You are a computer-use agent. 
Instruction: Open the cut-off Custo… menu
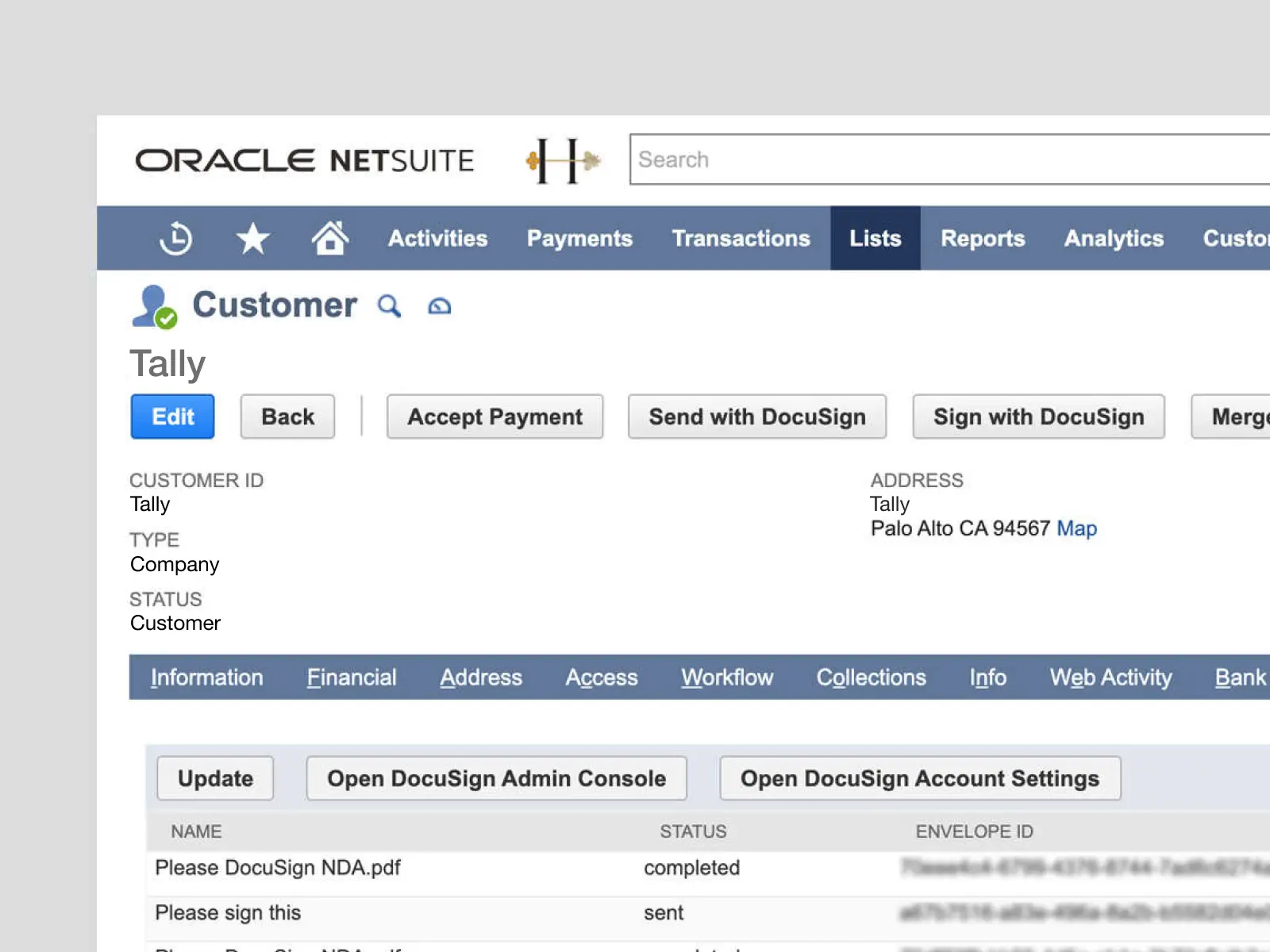pos(1236,238)
